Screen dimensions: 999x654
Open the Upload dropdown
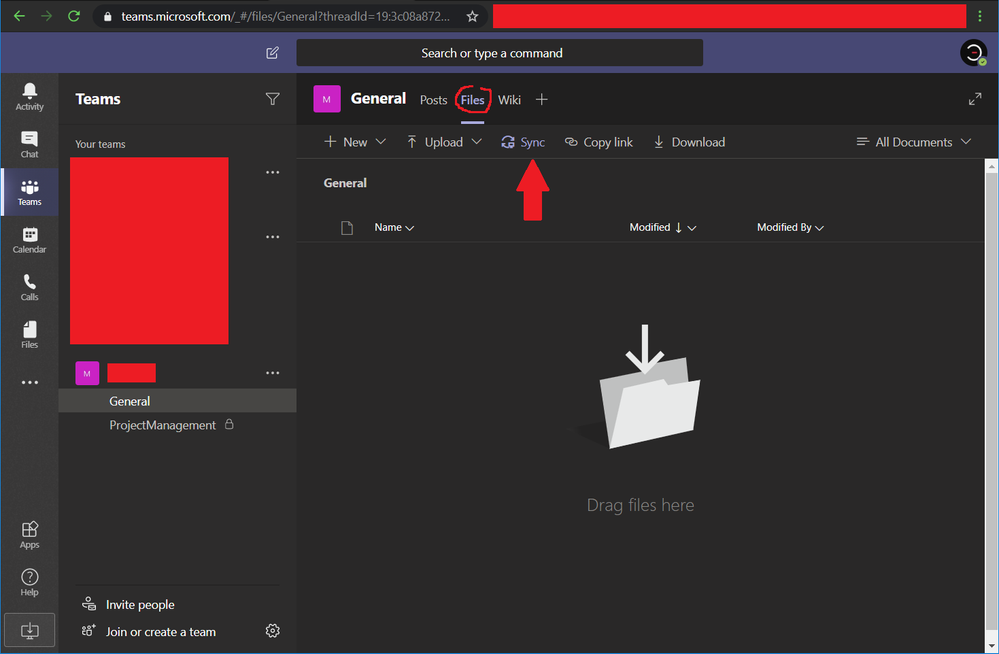[x=444, y=142]
